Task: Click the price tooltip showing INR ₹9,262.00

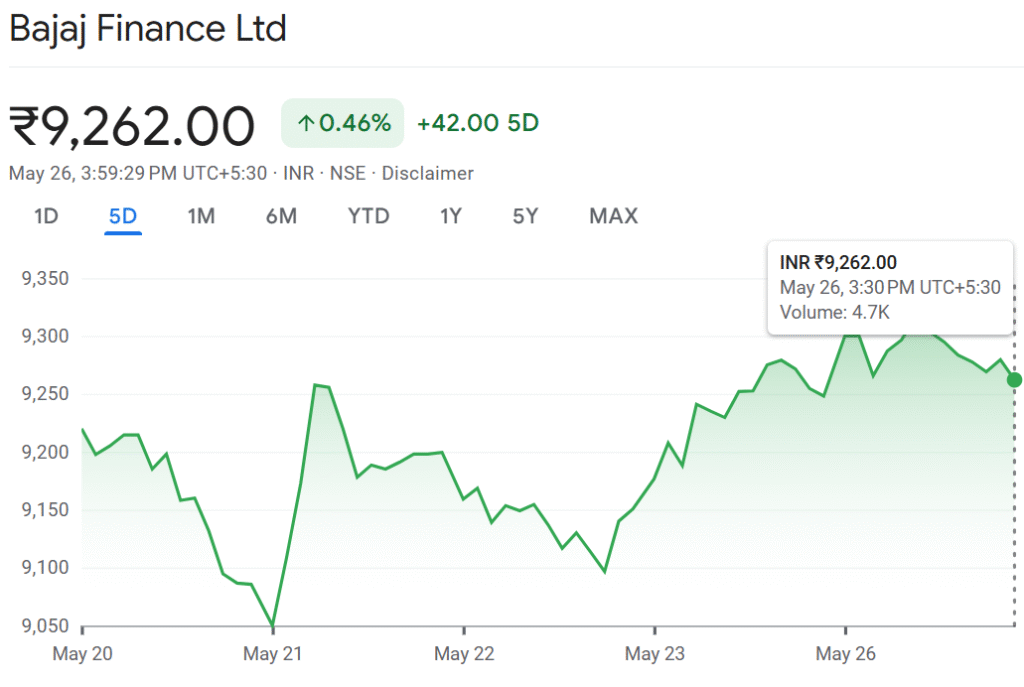Action: (889, 287)
